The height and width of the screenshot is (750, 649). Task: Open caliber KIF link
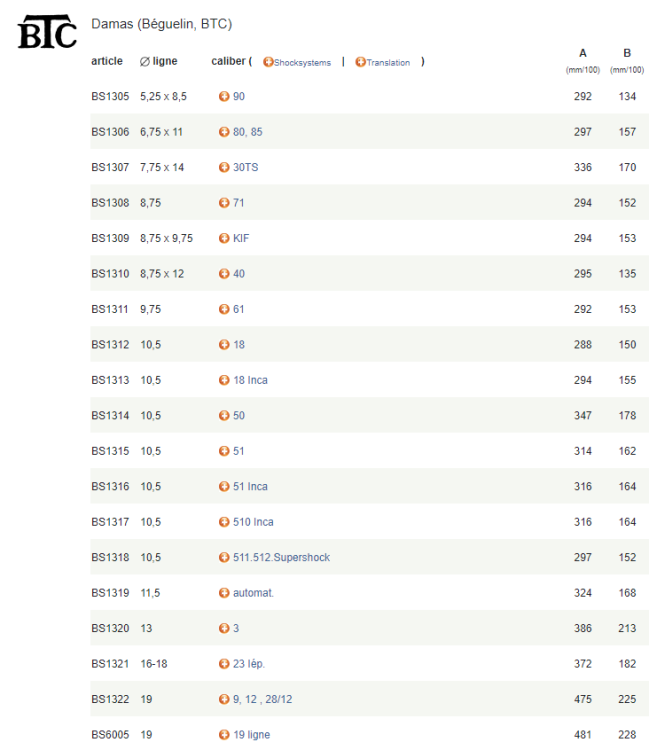click(241, 238)
